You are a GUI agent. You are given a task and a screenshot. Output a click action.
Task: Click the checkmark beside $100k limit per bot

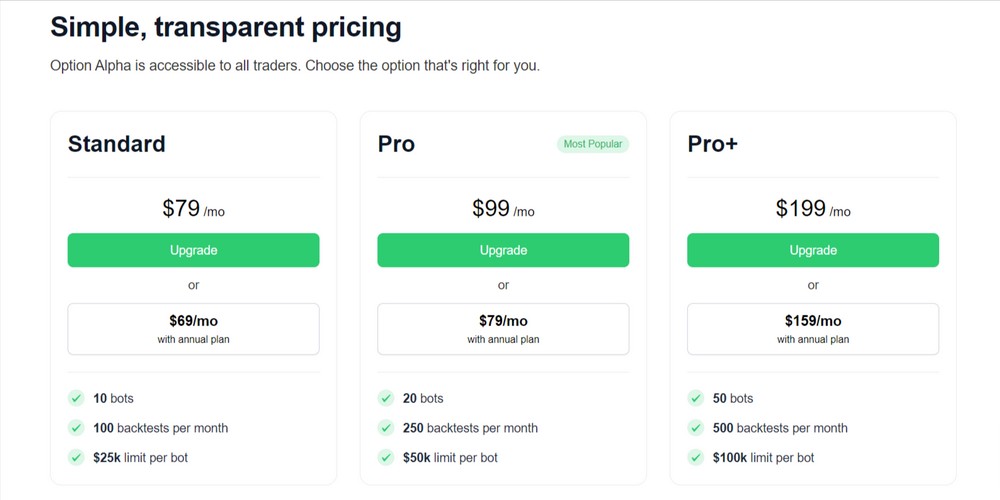696,457
